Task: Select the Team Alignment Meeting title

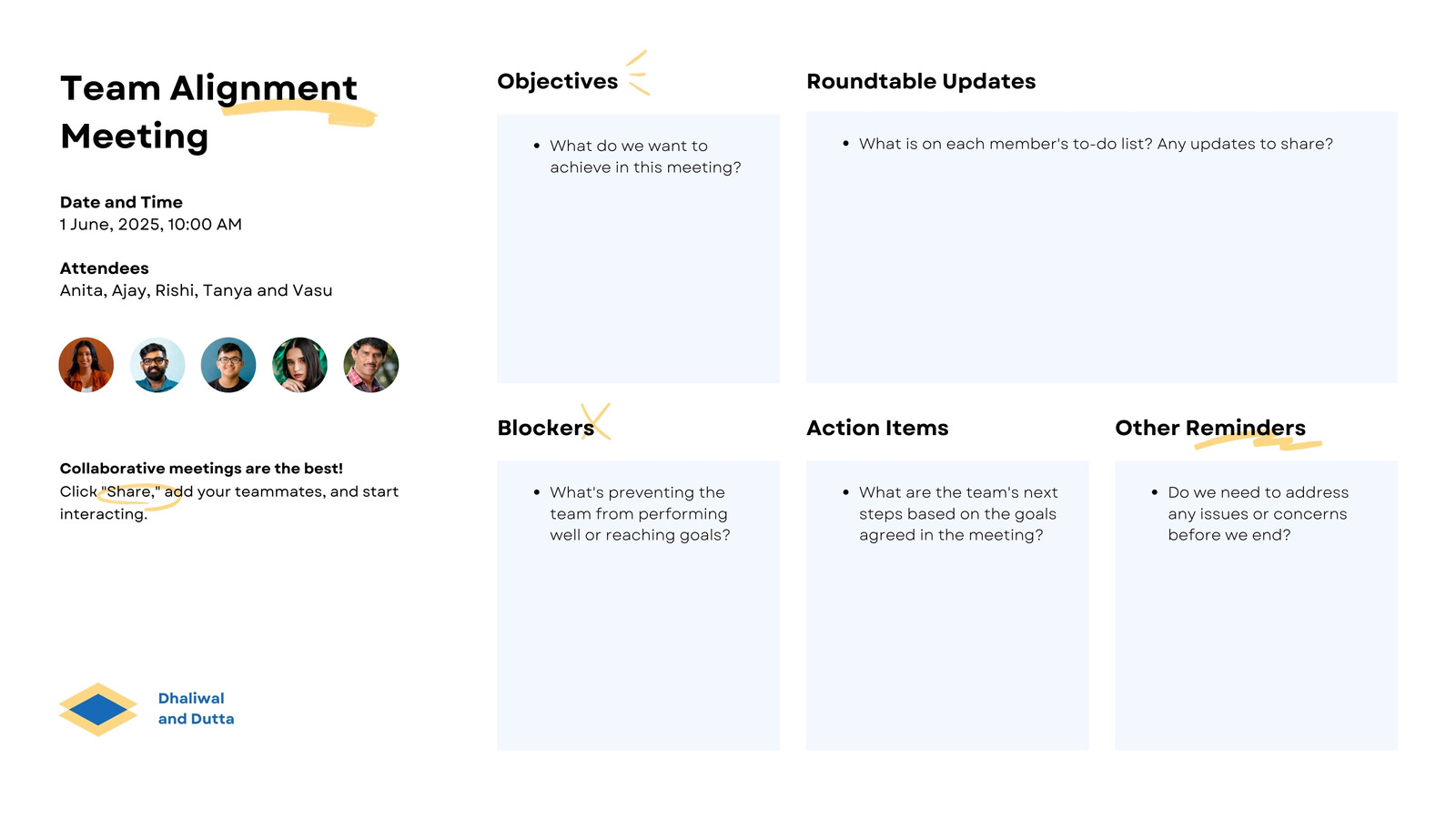Action: (x=208, y=112)
